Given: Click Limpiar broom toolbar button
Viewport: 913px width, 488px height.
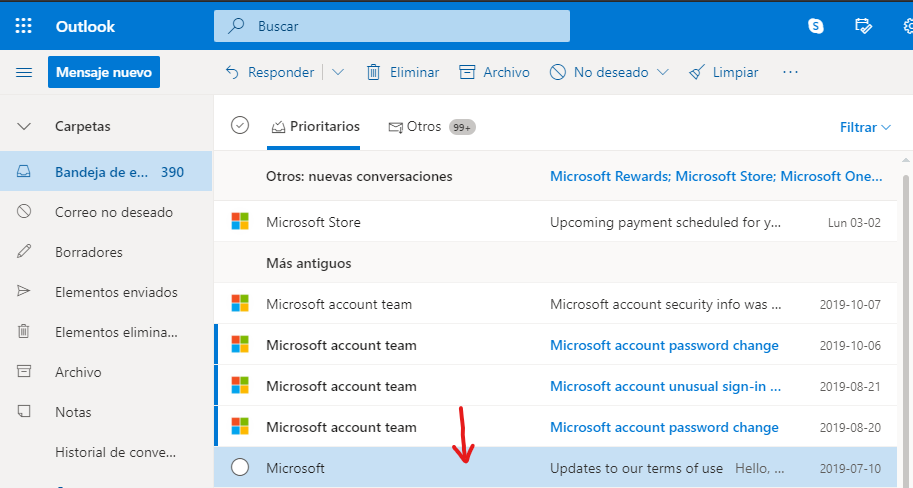Looking at the screenshot, I should tap(723, 72).
